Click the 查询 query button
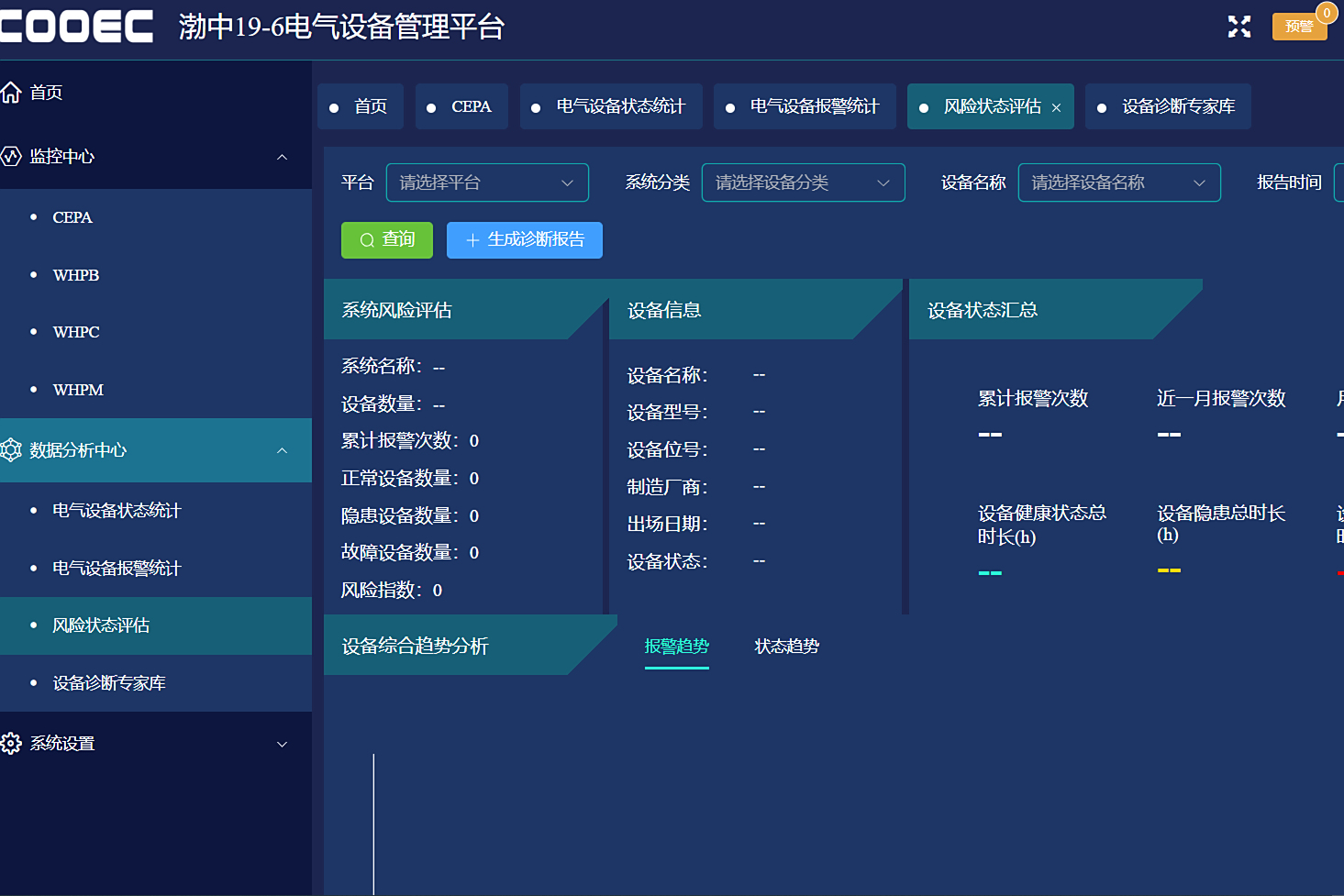This screenshot has height=896, width=1344. 386,239
